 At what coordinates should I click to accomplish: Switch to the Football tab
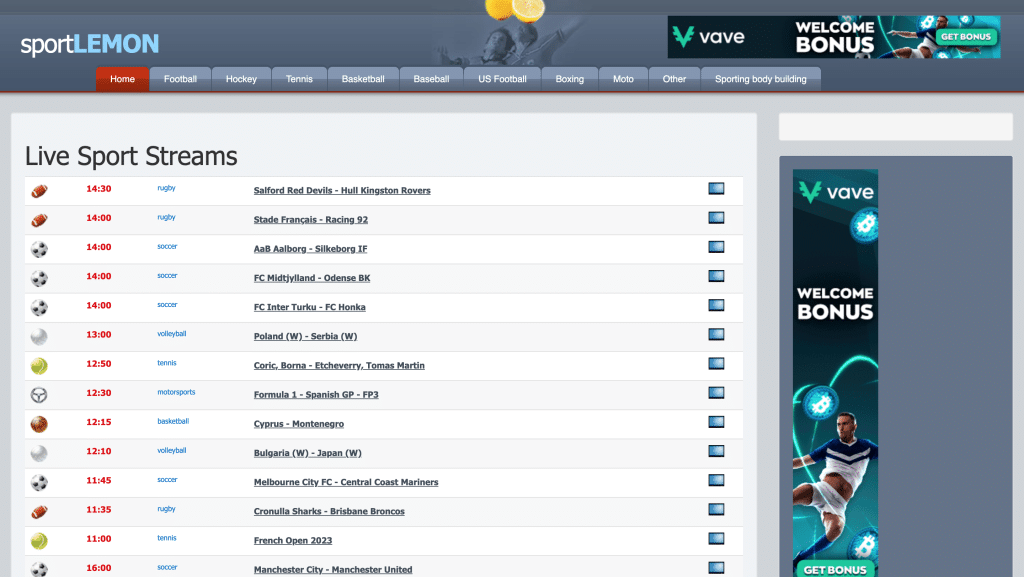pyautogui.click(x=180, y=79)
